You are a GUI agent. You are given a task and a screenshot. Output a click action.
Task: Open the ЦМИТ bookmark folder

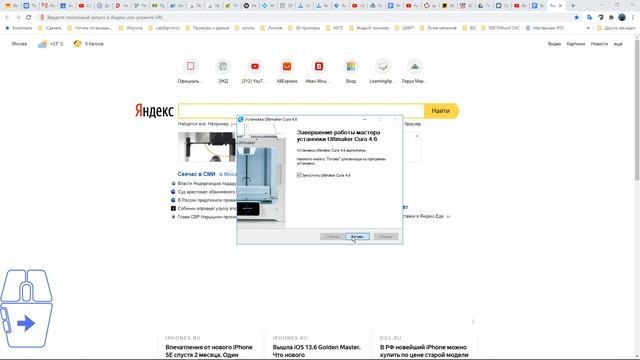coord(404,28)
